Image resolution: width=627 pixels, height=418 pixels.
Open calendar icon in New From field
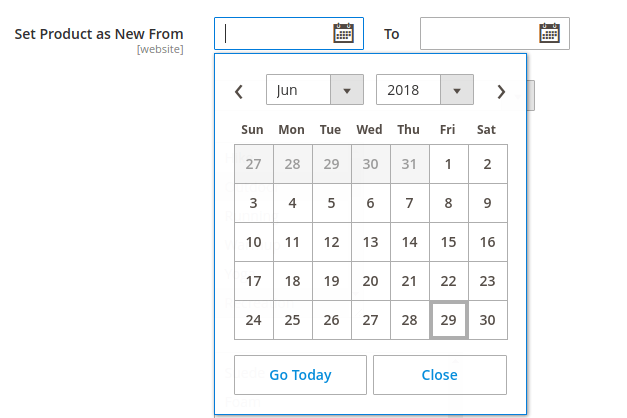343,33
